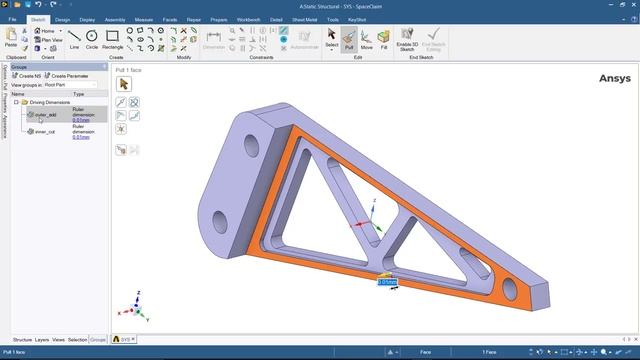Click the outer_add 0.01mm value link
Image resolution: width=640 pixels, height=360 pixels.
81,120
